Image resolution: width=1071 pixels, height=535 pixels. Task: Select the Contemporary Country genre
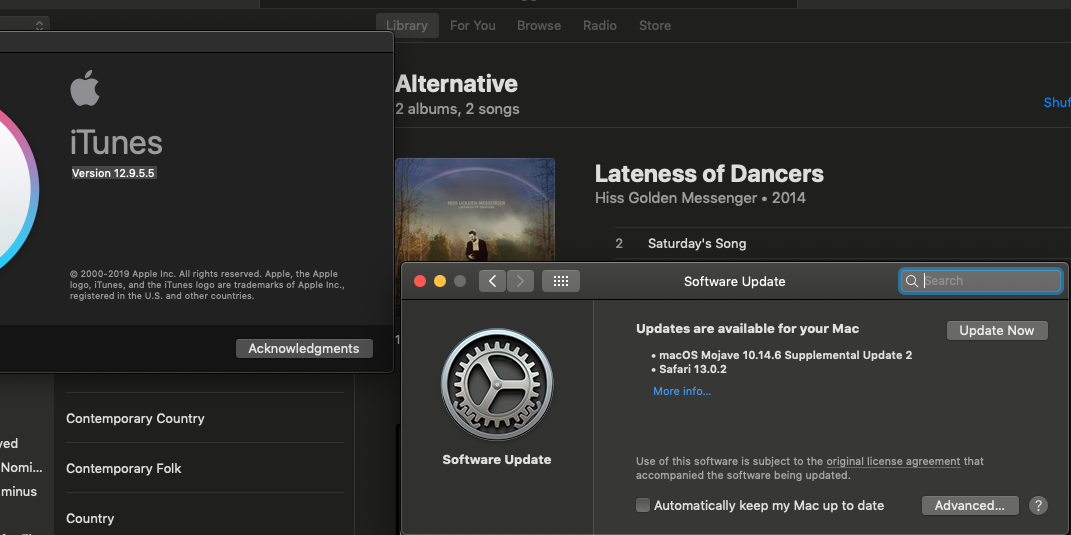(x=205, y=418)
